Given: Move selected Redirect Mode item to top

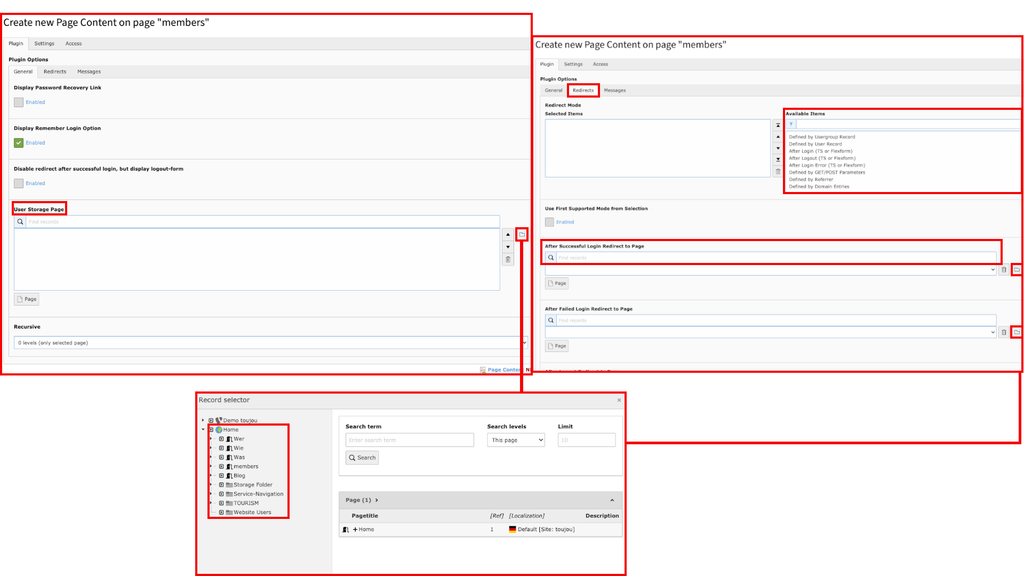Looking at the screenshot, I should (x=778, y=126).
